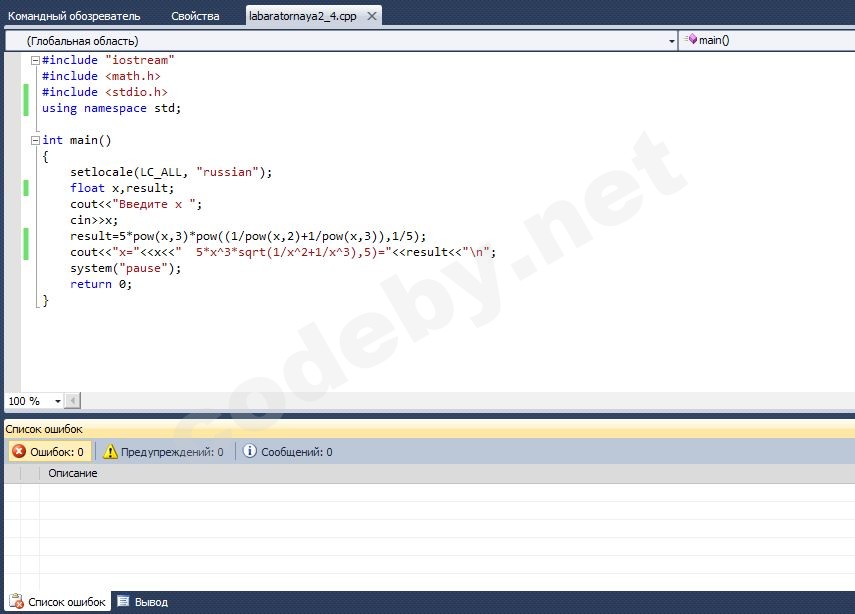Image resolution: width=855 pixels, height=614 pixels.
Task: Sort by the Описание column header
Action: tap(73, 473)
